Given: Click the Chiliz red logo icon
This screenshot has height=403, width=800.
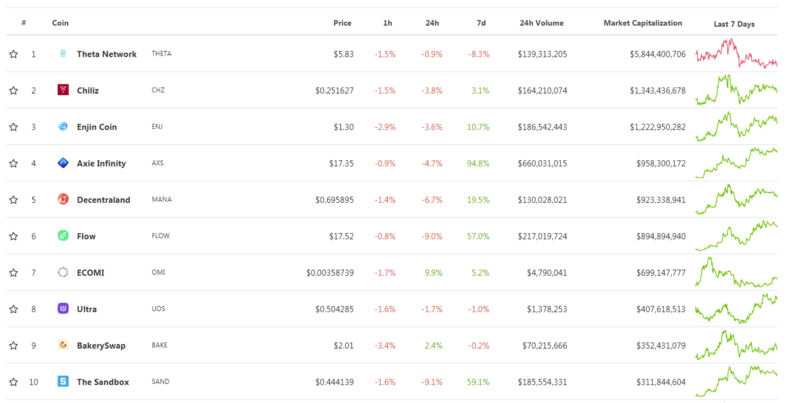Looking at the screenshot, I should (63, 90).
